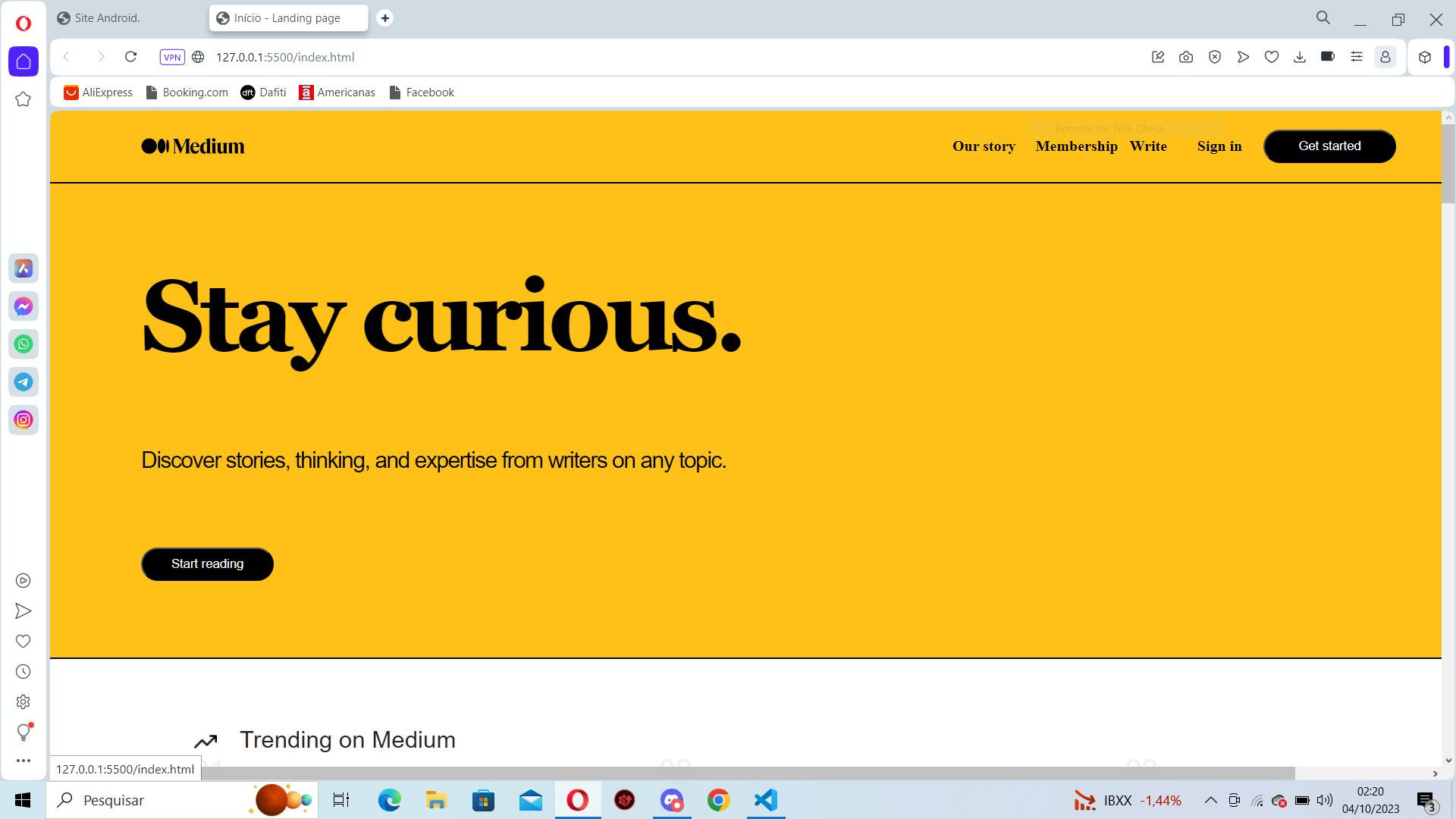Open WhatsApp from the sidebar
1456x819 pixels.
click(x=24, y=344)
